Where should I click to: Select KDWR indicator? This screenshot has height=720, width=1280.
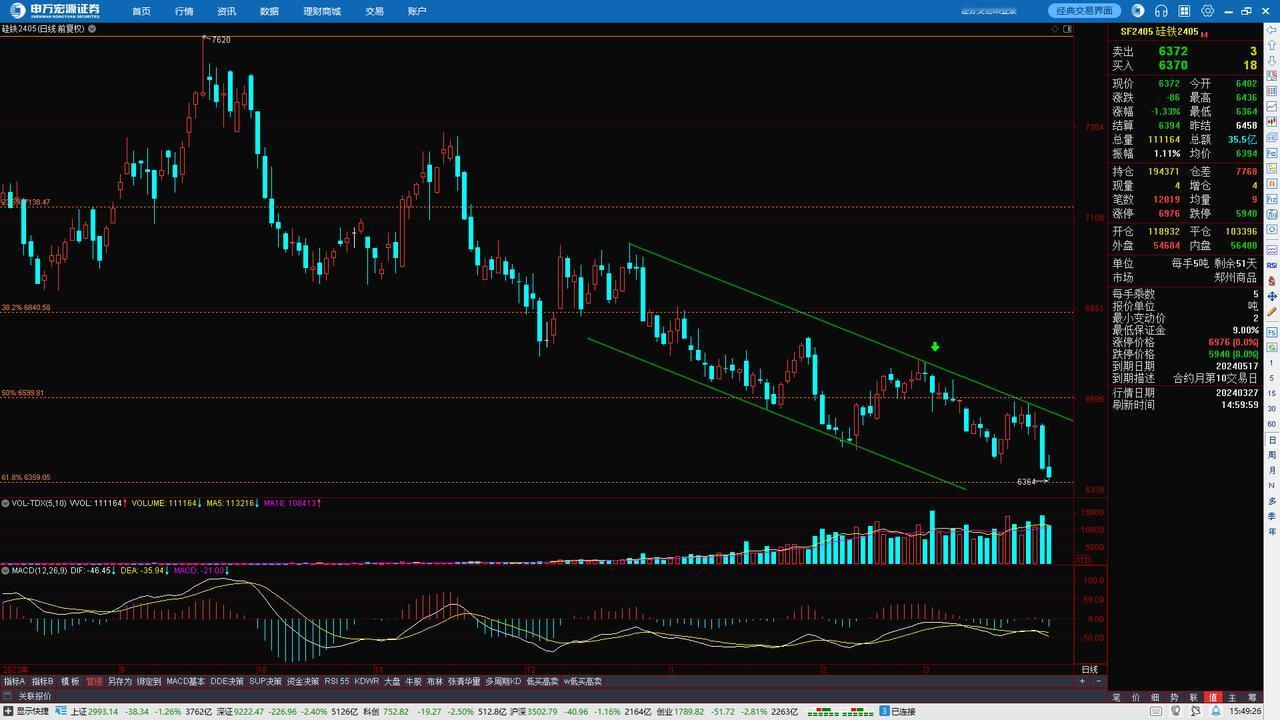pyautogui.click(x=367, y=681)
